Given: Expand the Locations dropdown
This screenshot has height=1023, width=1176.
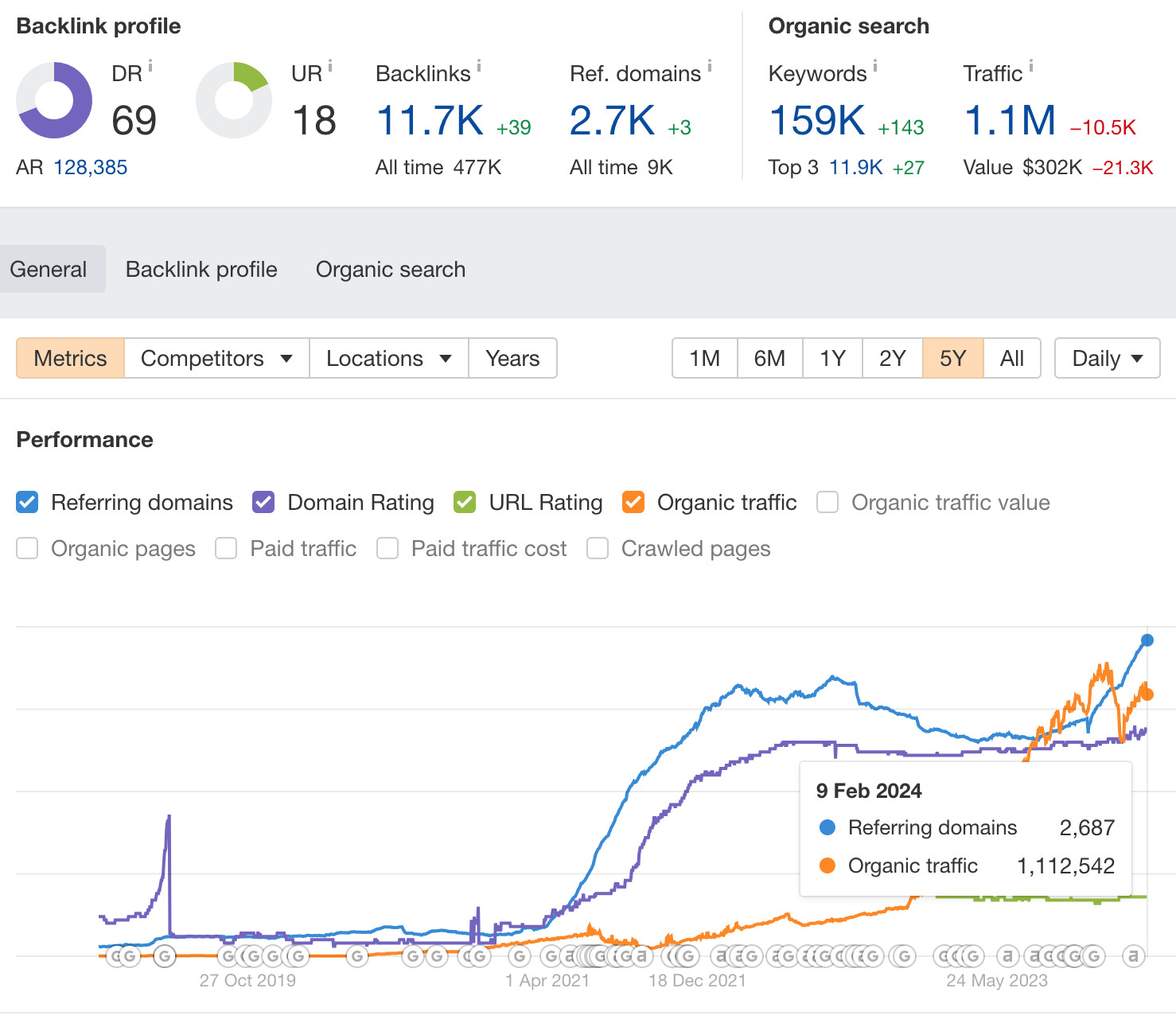Looking at the screenshot, I should (388, 359).
